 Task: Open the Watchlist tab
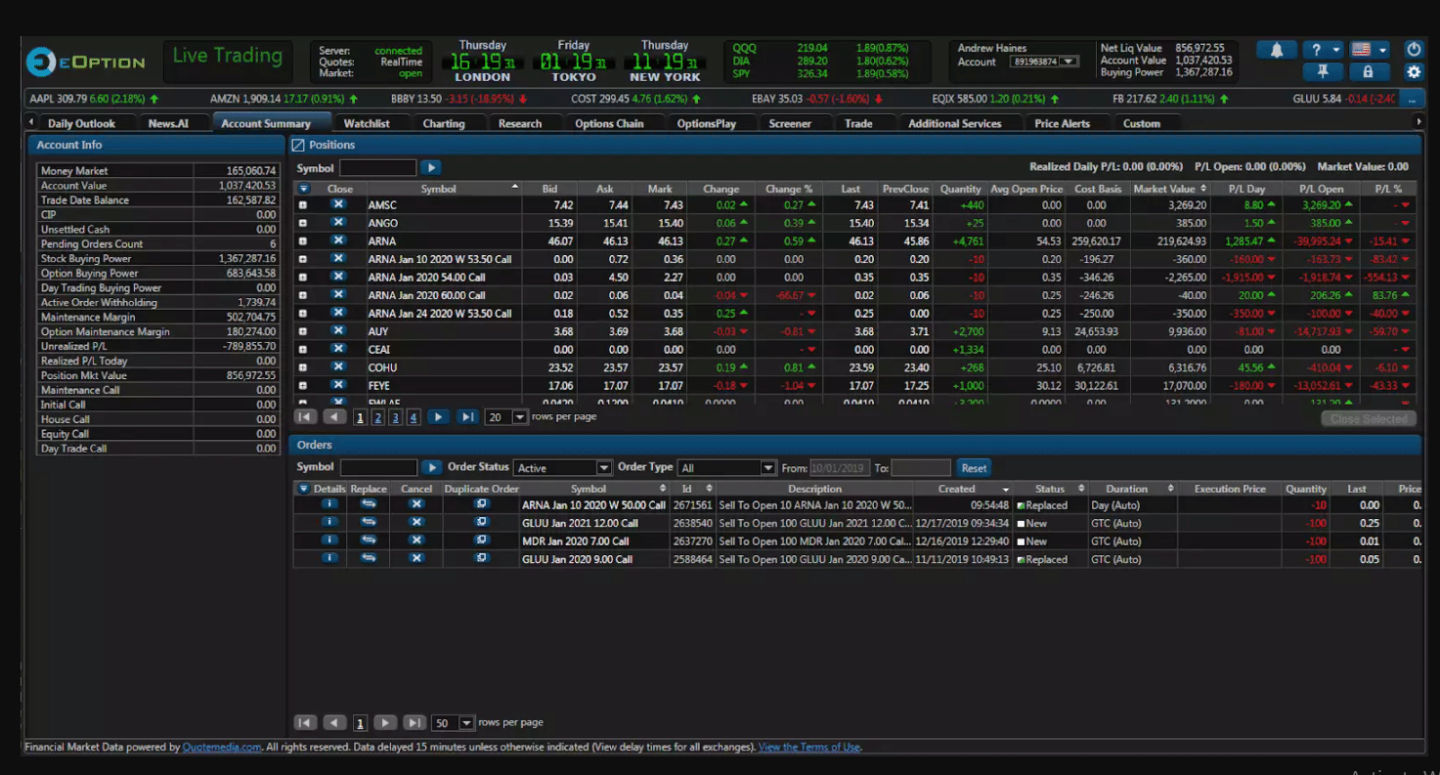(367, 123)
